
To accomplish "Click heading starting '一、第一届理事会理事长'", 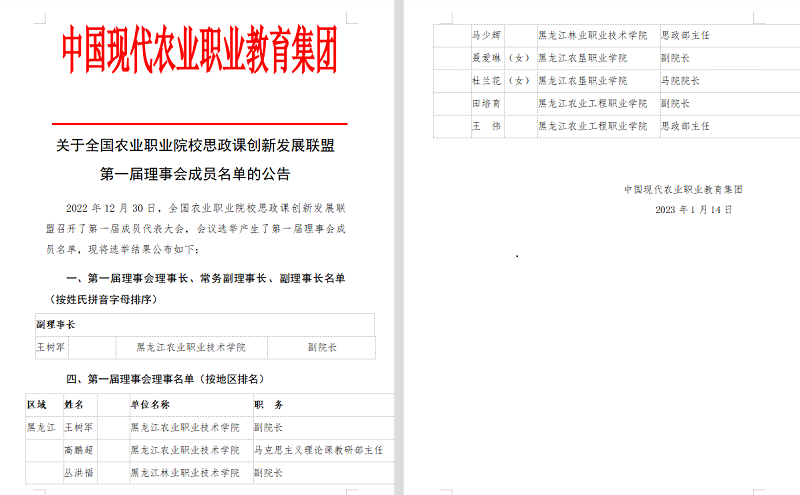I will [x=206, y=279].
